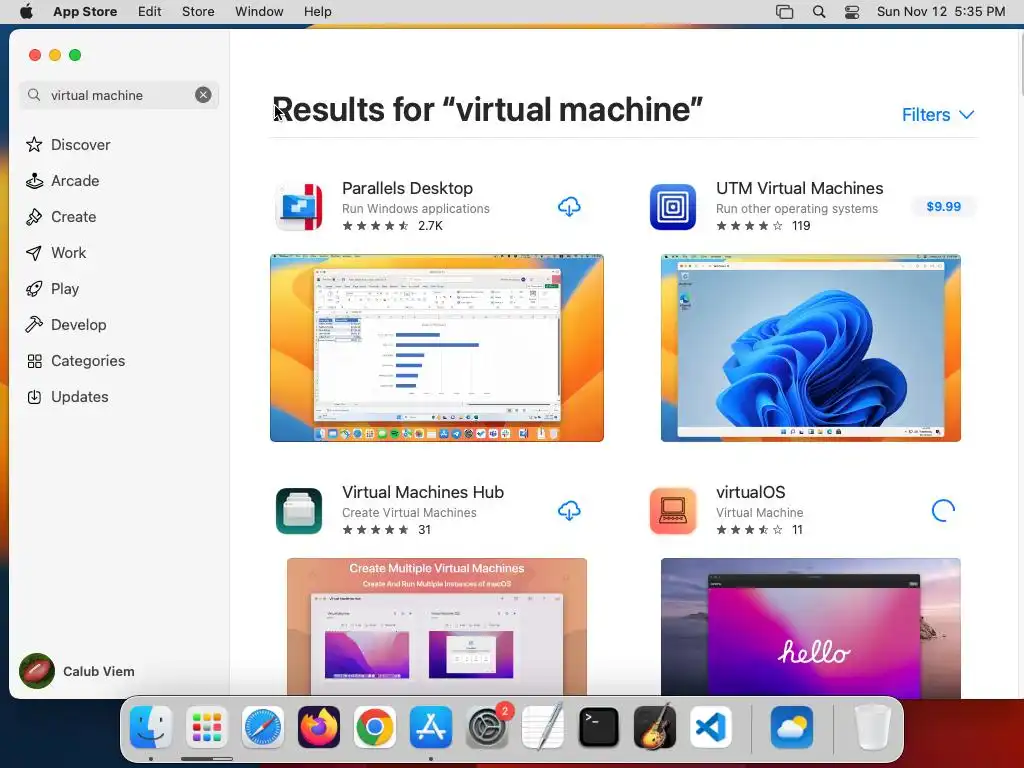
Task: Open the Weather app from the Dock
Action: point(792,727)
